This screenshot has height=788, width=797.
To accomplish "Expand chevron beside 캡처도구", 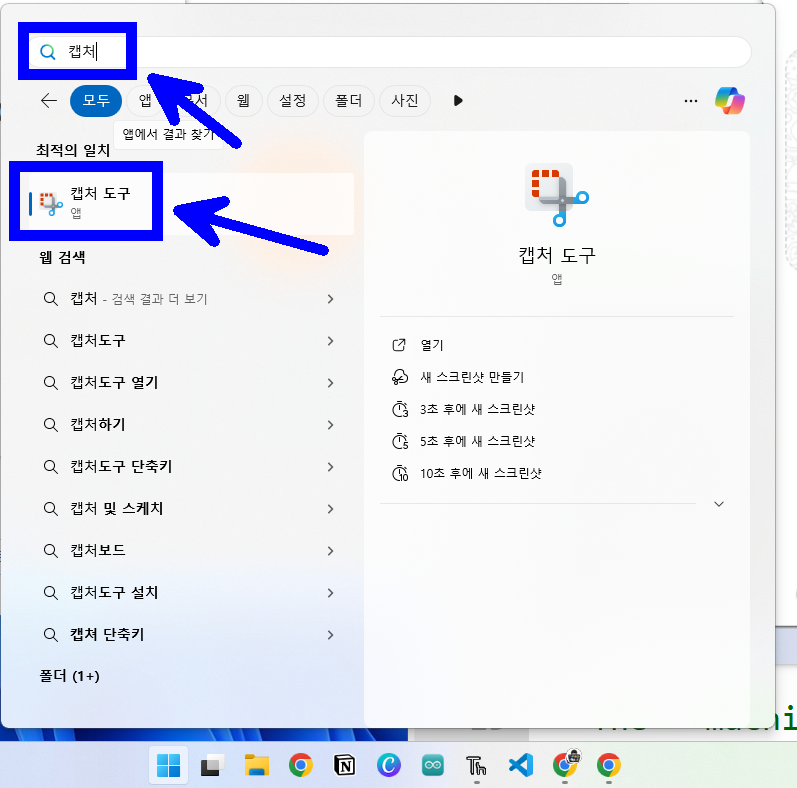I will [330, 341].
